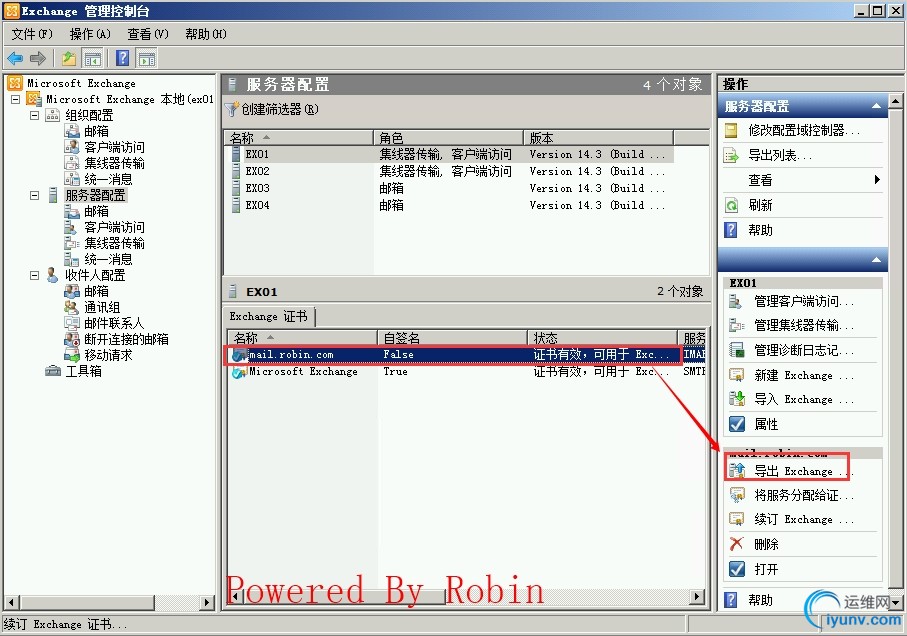Open the 操作(A) menu
Image resolution: width=907 pixels, height=636 pixels.
pos(90,34)
